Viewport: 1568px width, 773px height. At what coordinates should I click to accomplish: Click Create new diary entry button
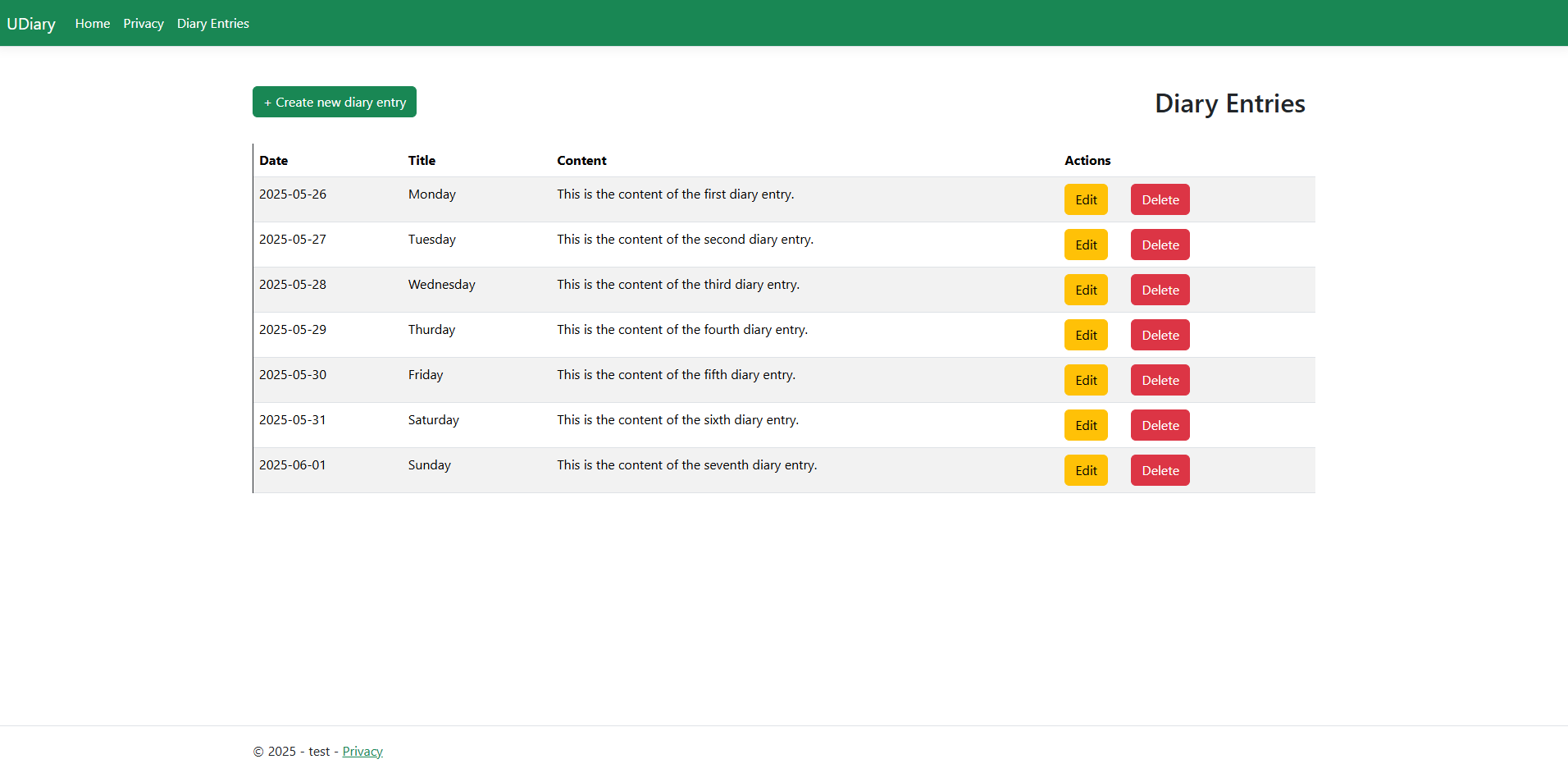(x=335, y=102)
